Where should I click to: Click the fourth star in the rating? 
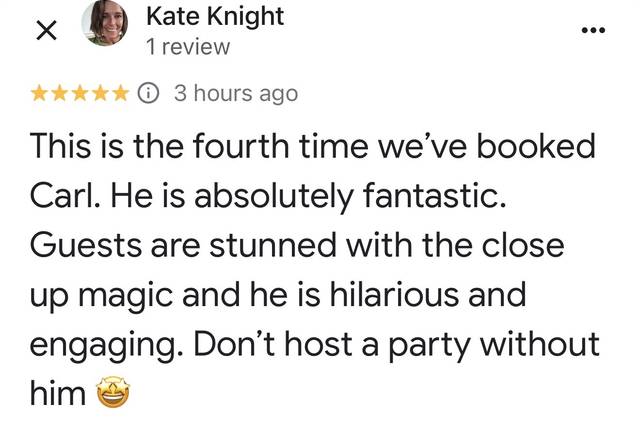click(x=100, y=93)
